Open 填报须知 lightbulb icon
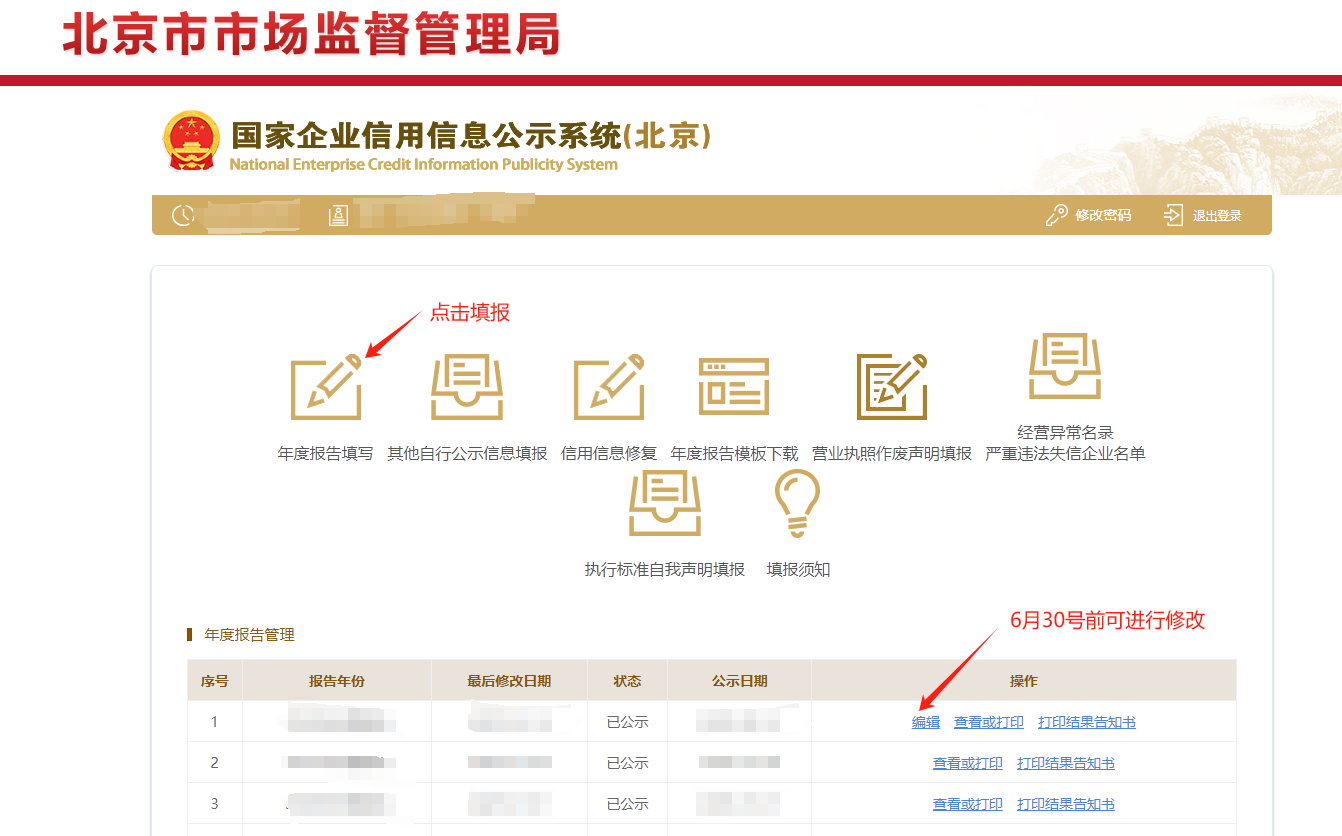Image resolution: width=1342 pixels, height=836 pixels. tap(796, 505)
